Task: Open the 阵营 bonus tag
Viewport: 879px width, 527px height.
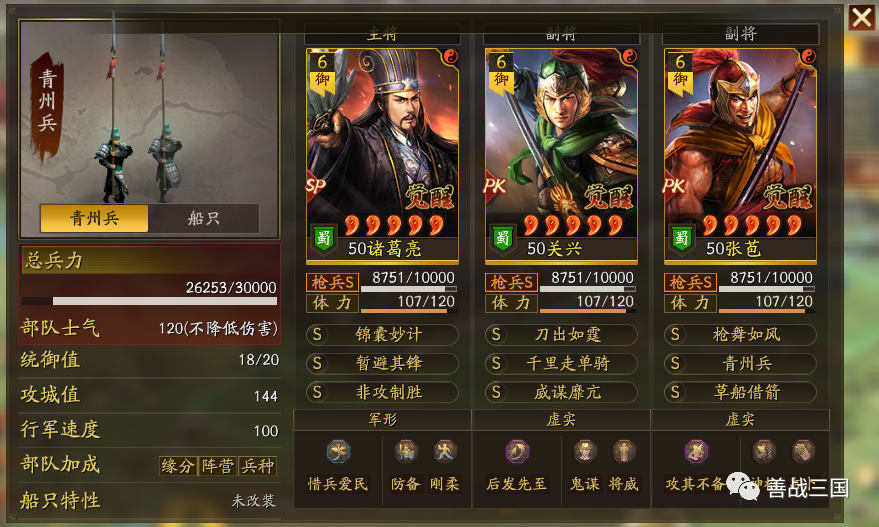Action: (x=218, y=466)
